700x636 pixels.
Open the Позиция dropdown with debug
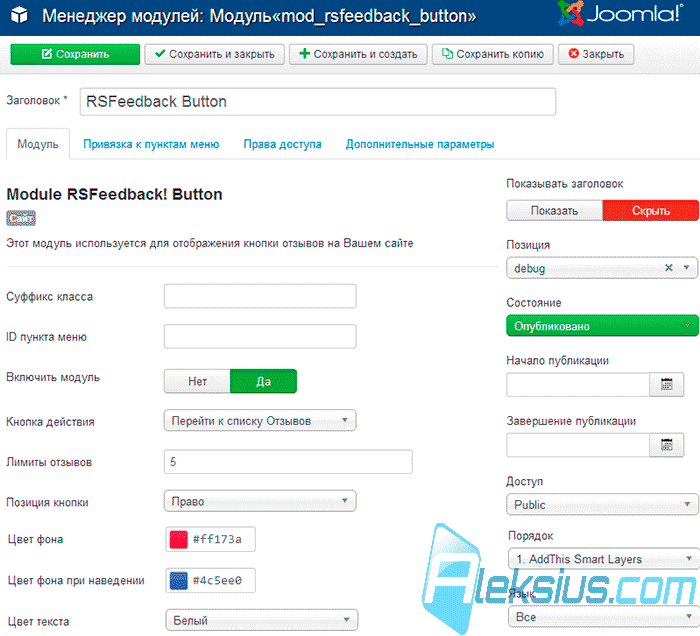tap(601, 268)
